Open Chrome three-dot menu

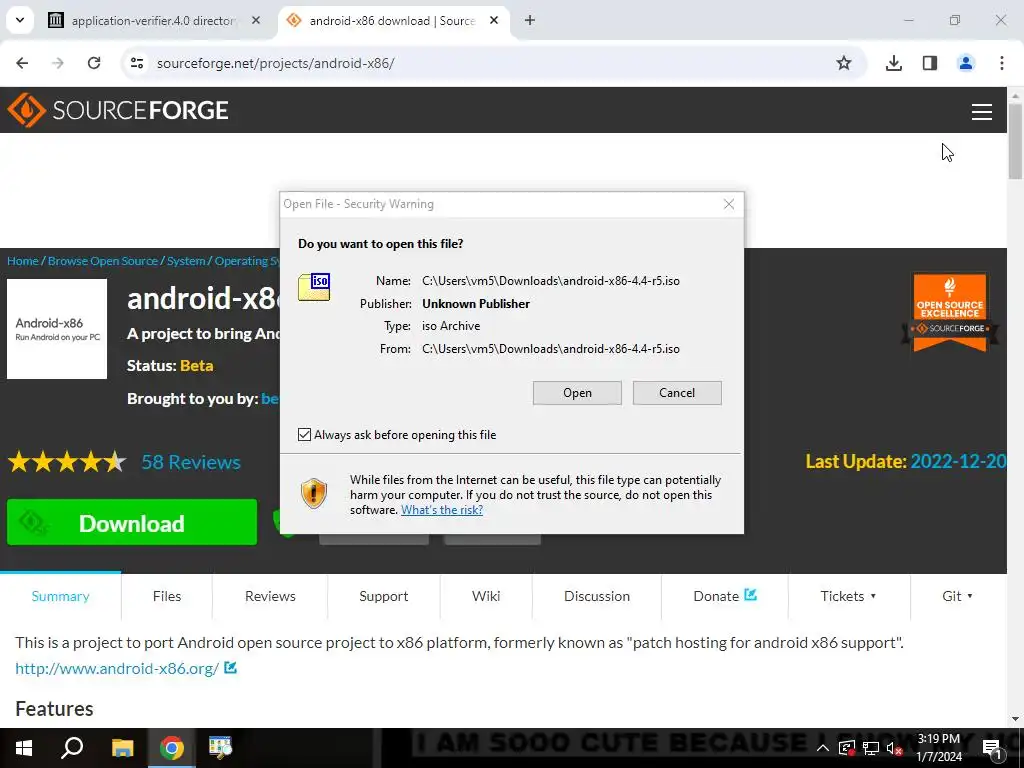click(x=1002, y=63)
